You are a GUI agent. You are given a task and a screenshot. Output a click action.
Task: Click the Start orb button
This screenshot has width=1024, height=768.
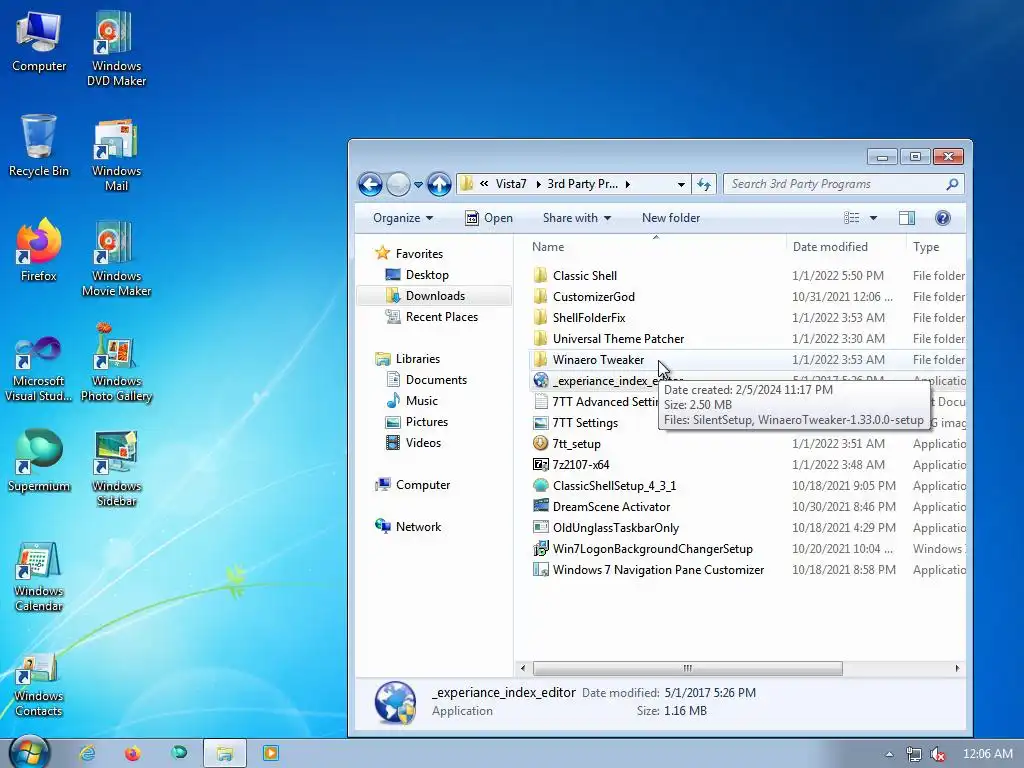pyautogui.click(x=29, y=752)
